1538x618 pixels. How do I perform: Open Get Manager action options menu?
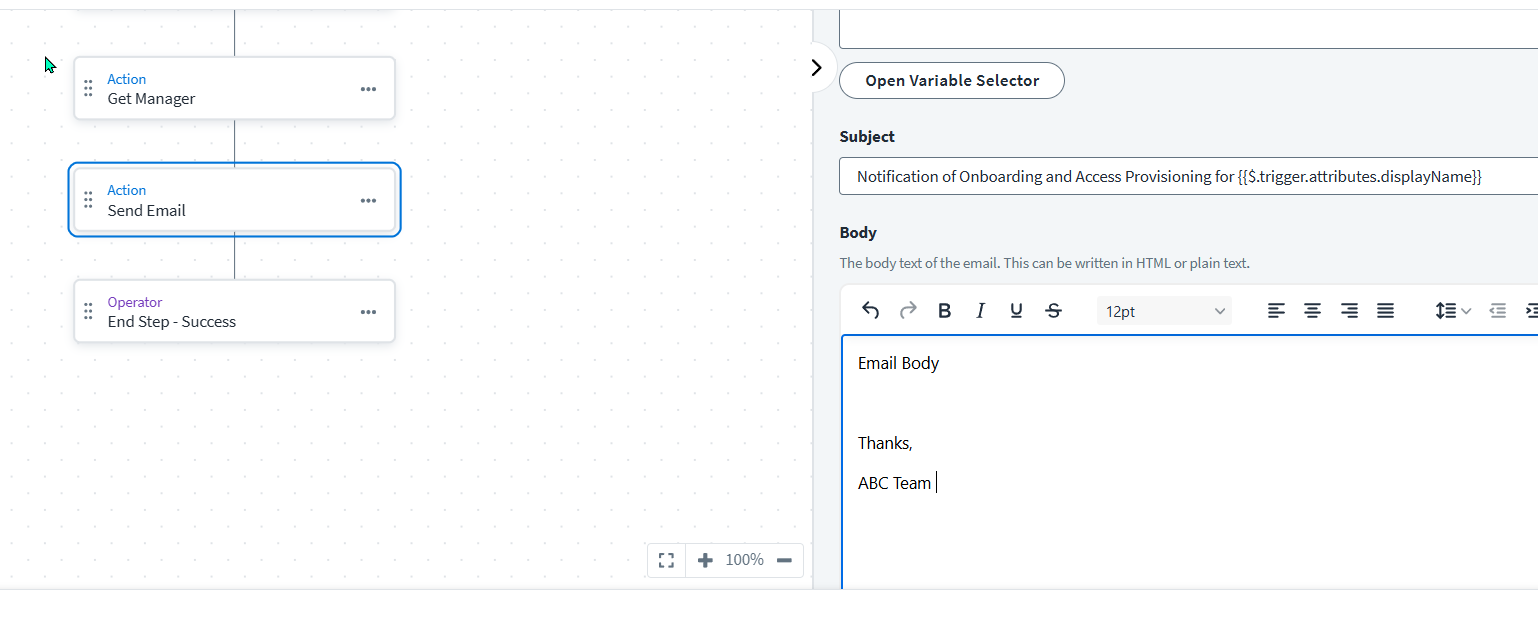tap(368, 89)
